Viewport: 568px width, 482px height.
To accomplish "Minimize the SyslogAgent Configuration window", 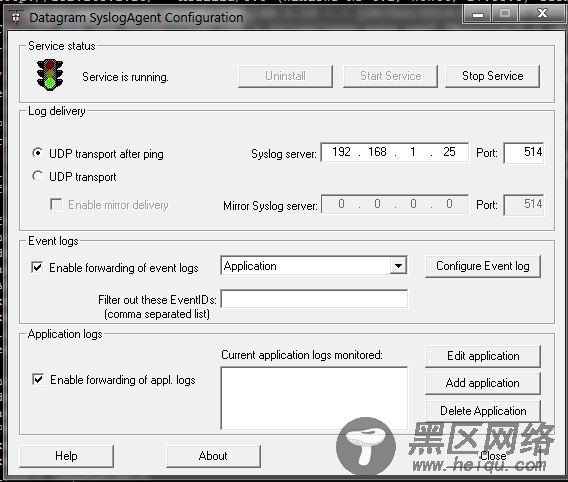I will coord(477,14).
